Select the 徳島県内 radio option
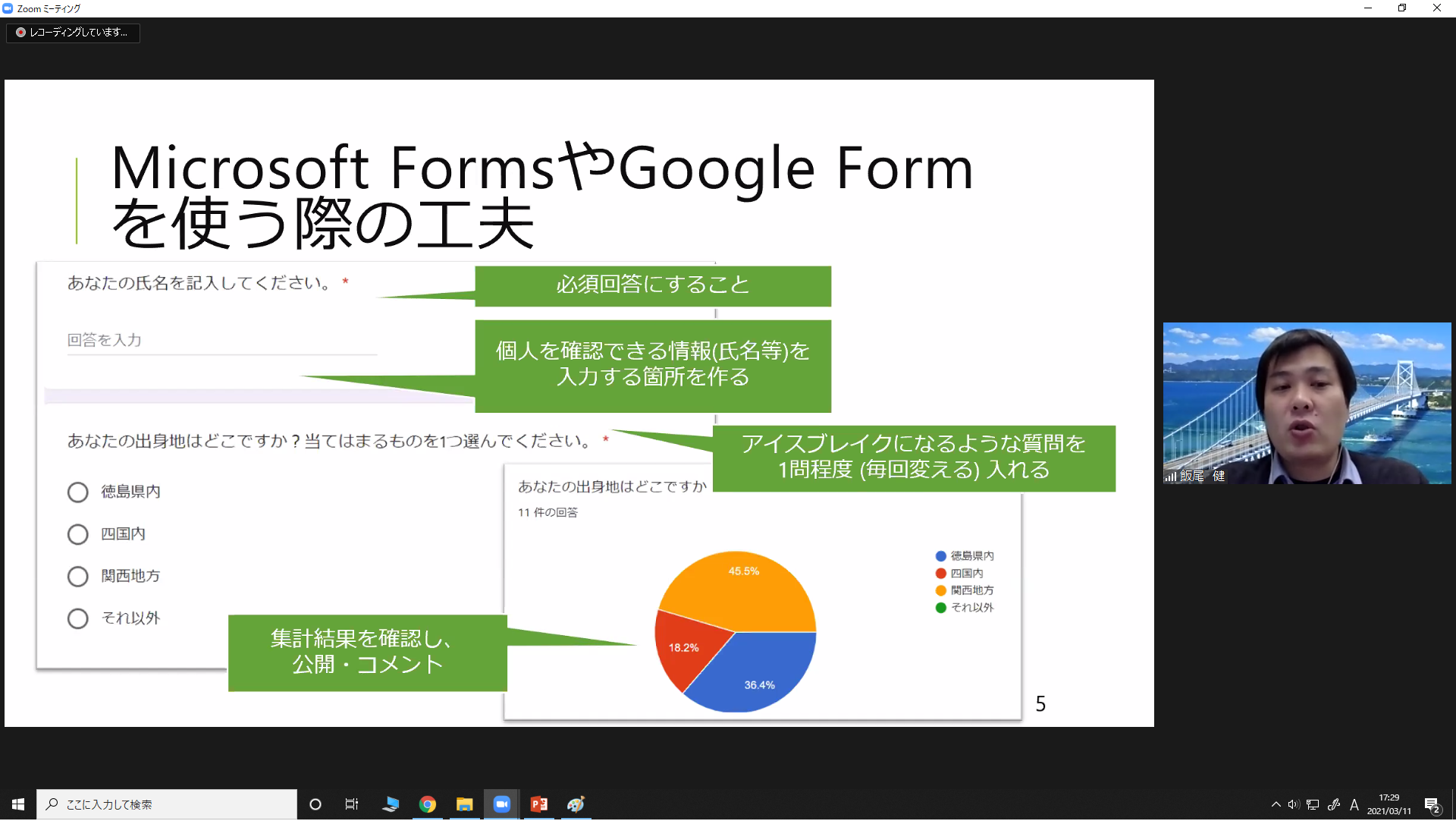This screenshot has width=1456, height=821. coord(77,493)
